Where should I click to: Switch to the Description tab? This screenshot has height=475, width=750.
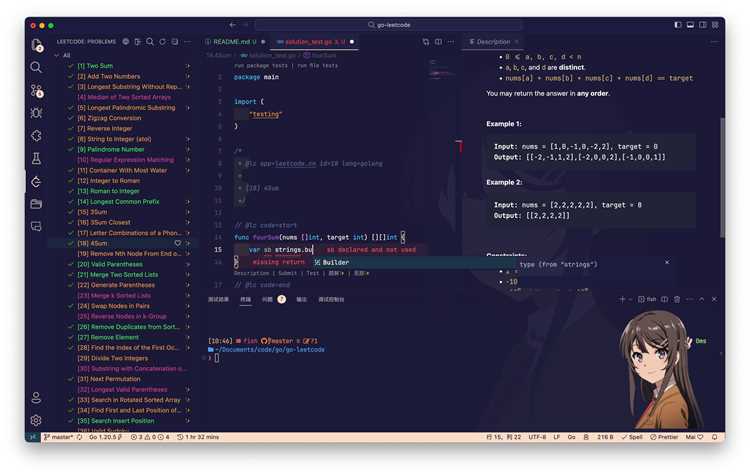[493, 42]
